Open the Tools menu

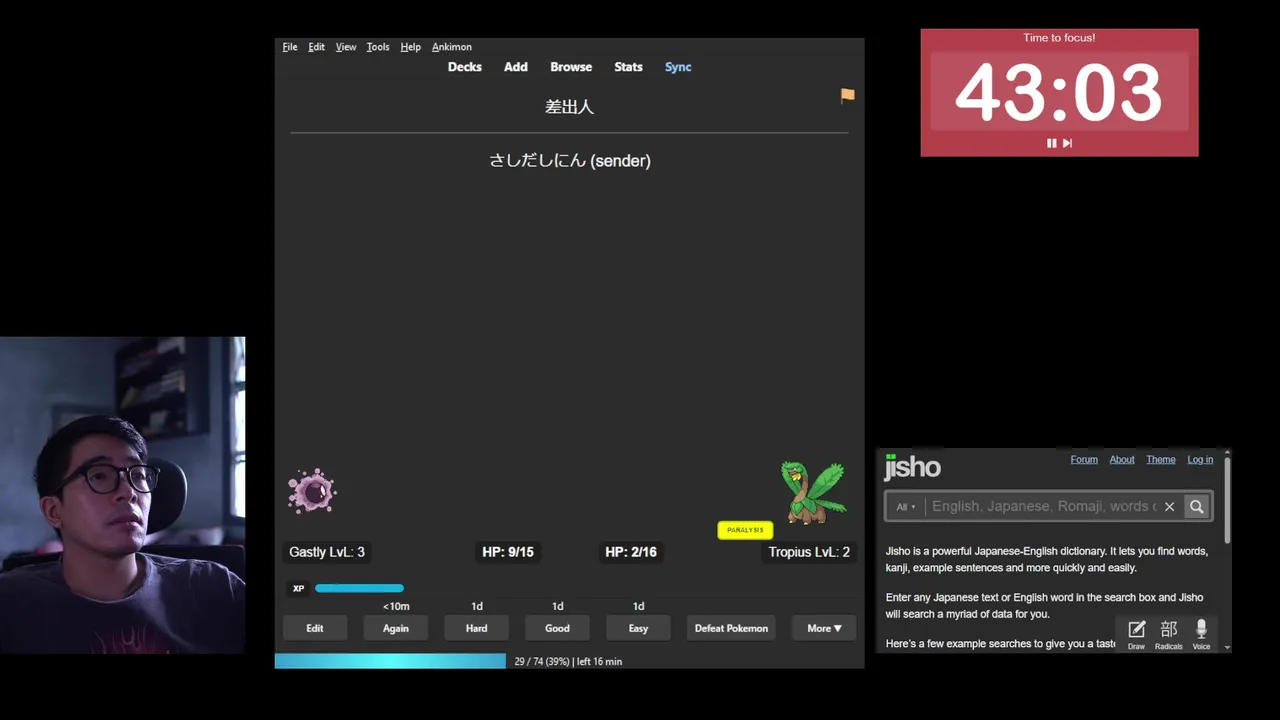(x=378, y=47)
